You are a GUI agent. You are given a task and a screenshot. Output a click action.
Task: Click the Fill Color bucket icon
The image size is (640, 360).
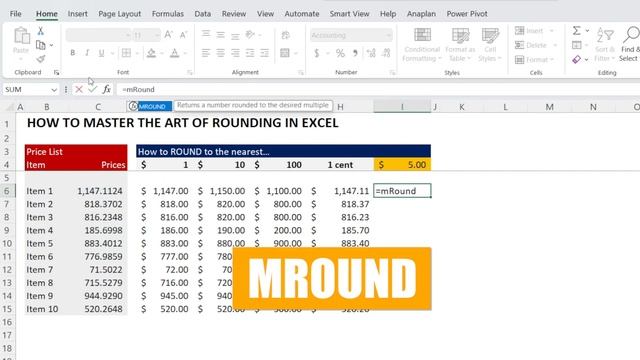pos(151,53)
